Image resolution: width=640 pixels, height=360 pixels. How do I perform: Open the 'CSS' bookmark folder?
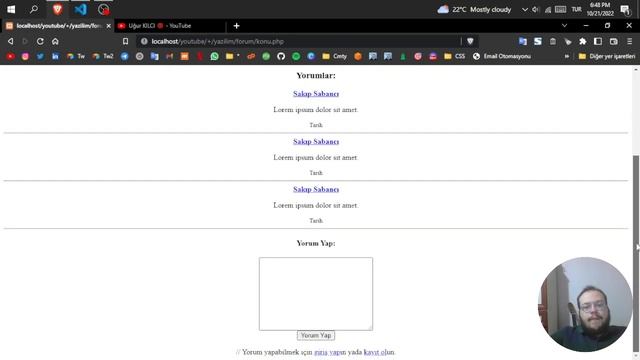[455, 56]
